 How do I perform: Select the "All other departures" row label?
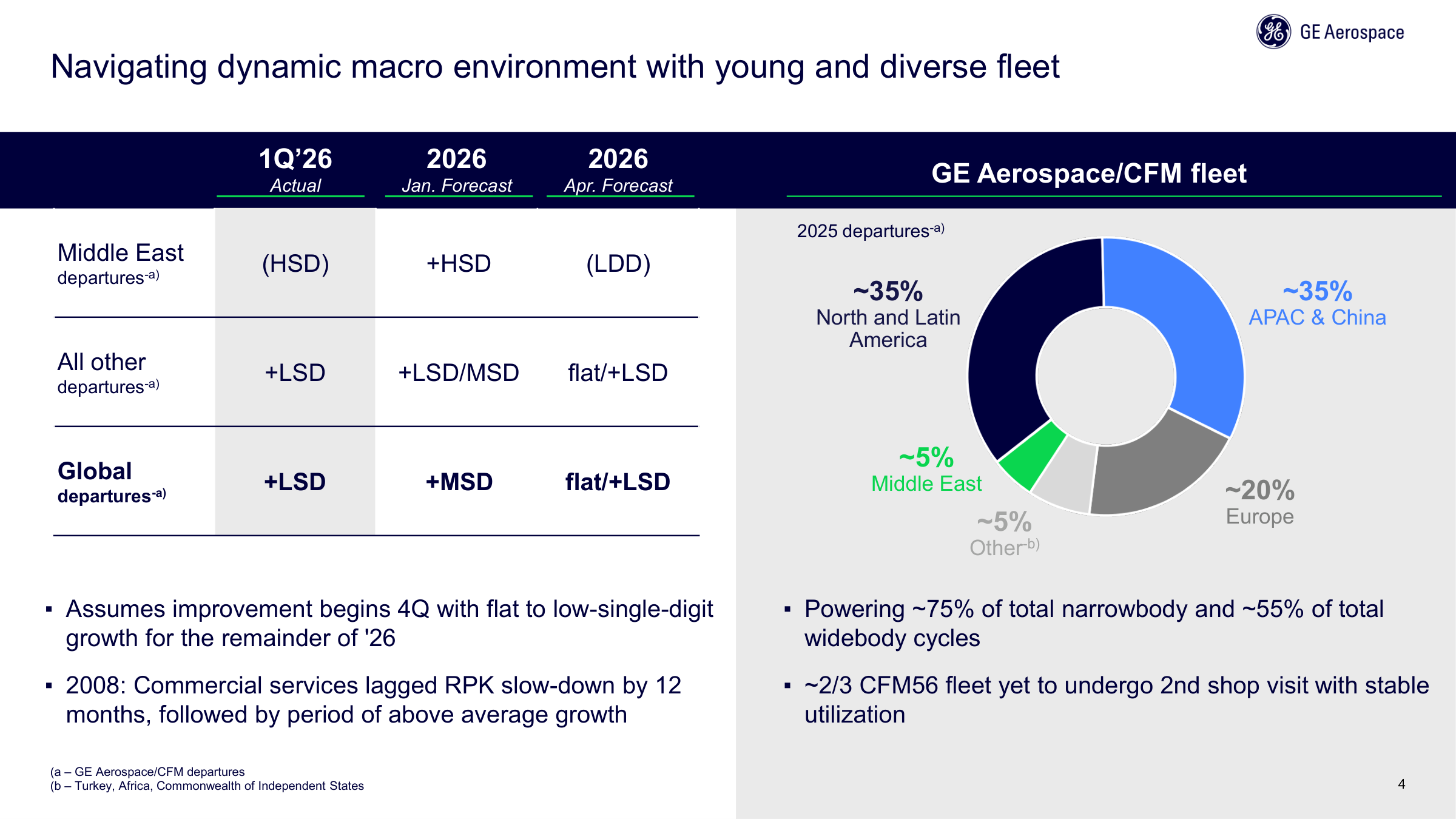pyautogui.click(x=108, y=372)
